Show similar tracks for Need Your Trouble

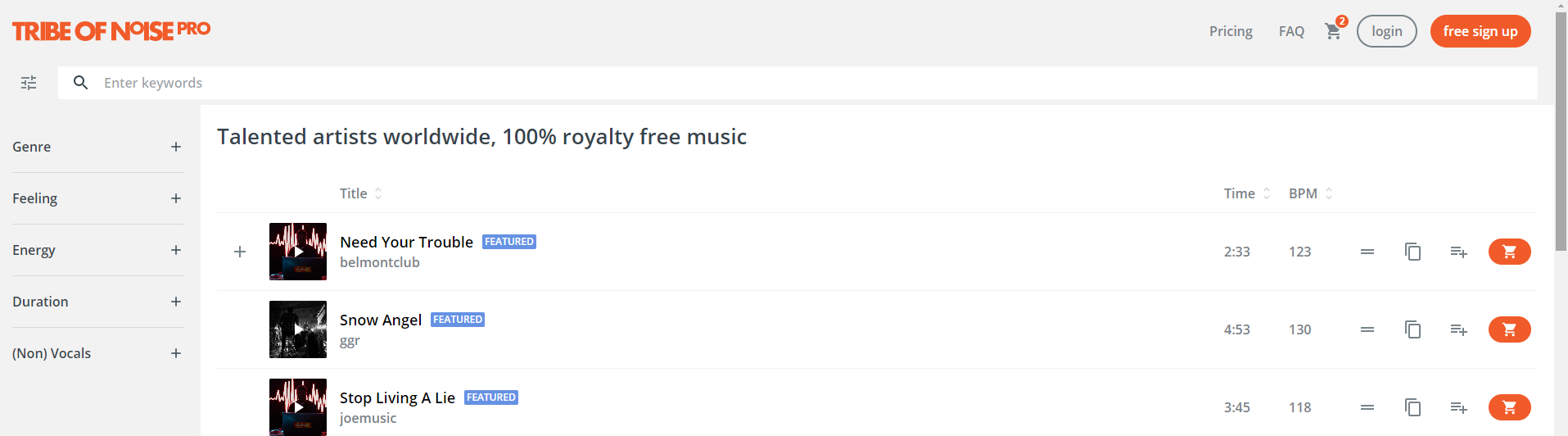tap(1367, 252)
